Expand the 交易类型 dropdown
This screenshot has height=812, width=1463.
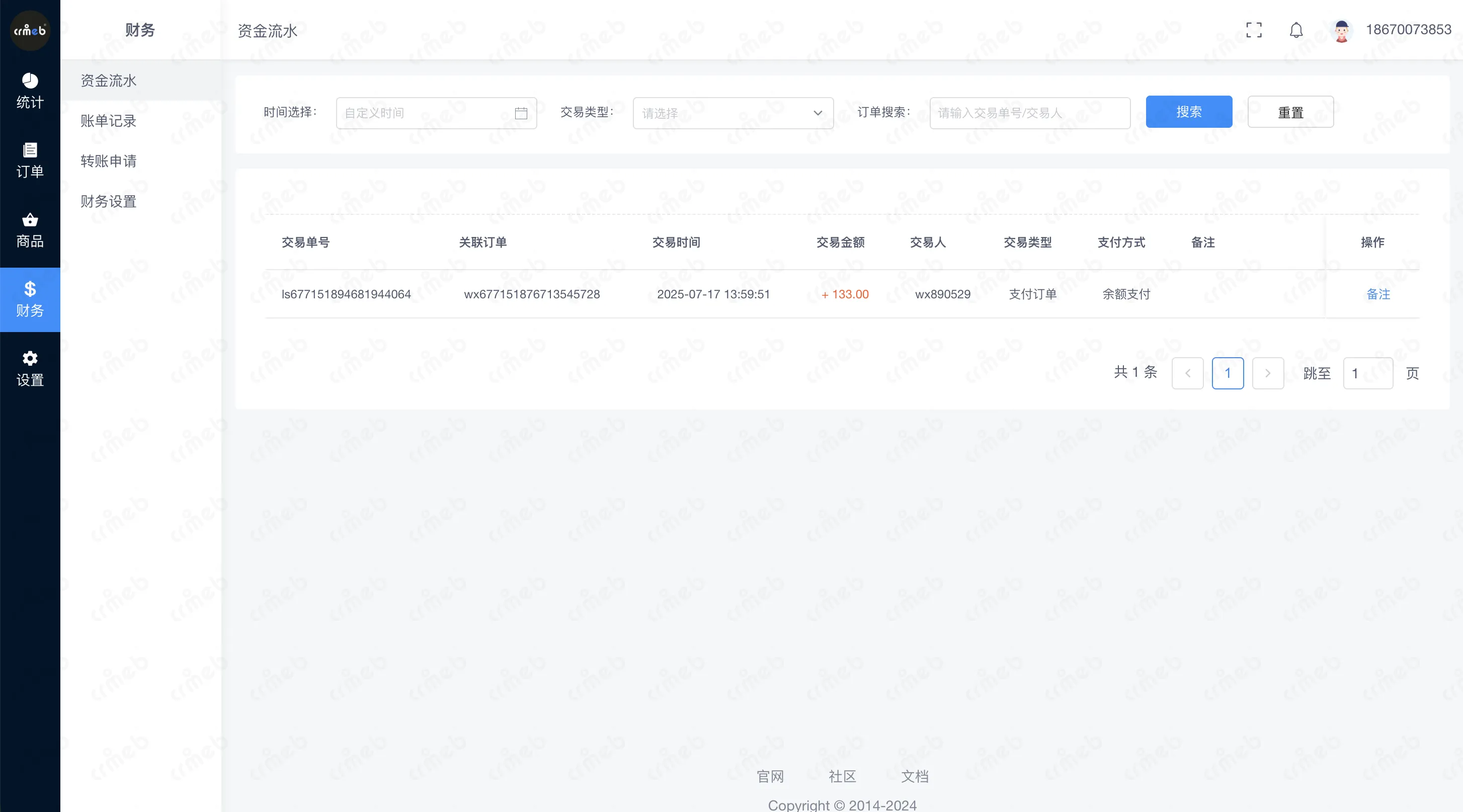click(733, 113)
